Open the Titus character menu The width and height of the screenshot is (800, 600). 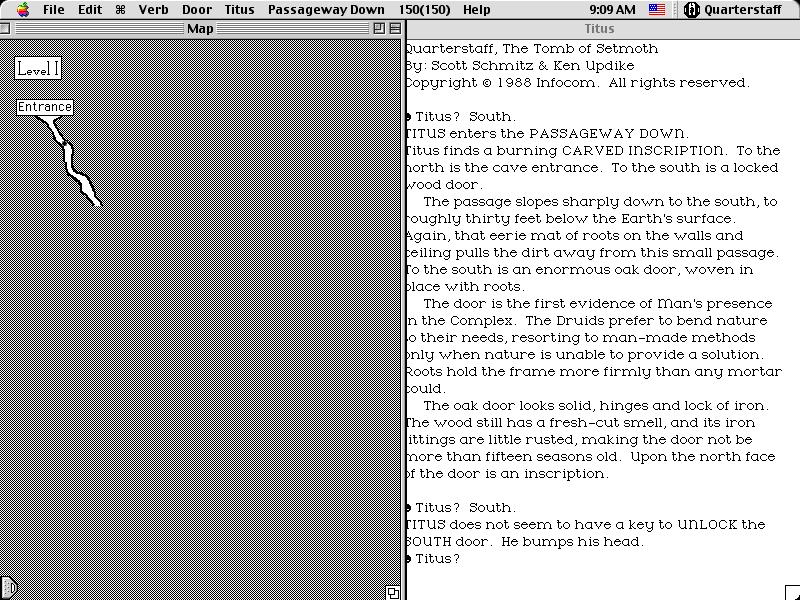pos(239,9)
